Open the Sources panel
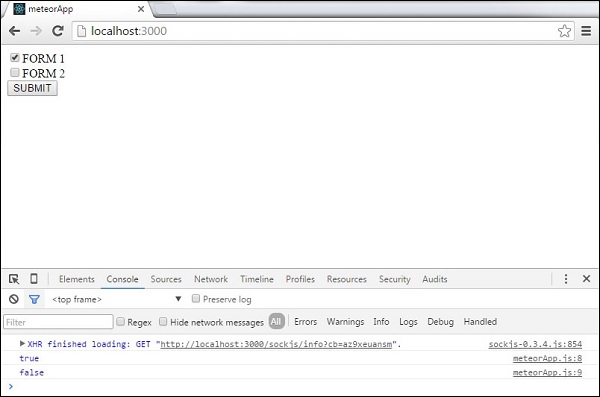This screenshot has width=600, height=397. click(166, 279)
